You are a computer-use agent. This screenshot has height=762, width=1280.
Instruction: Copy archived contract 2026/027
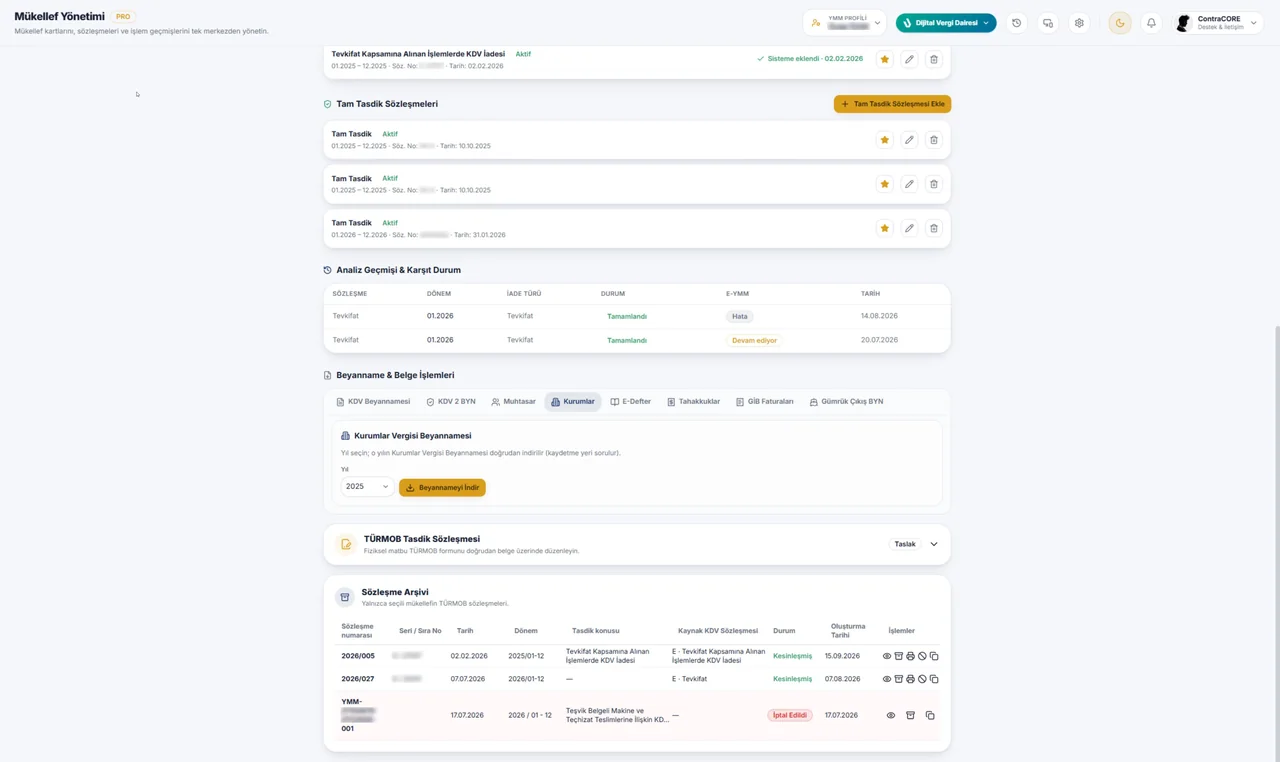coord(934,679)
